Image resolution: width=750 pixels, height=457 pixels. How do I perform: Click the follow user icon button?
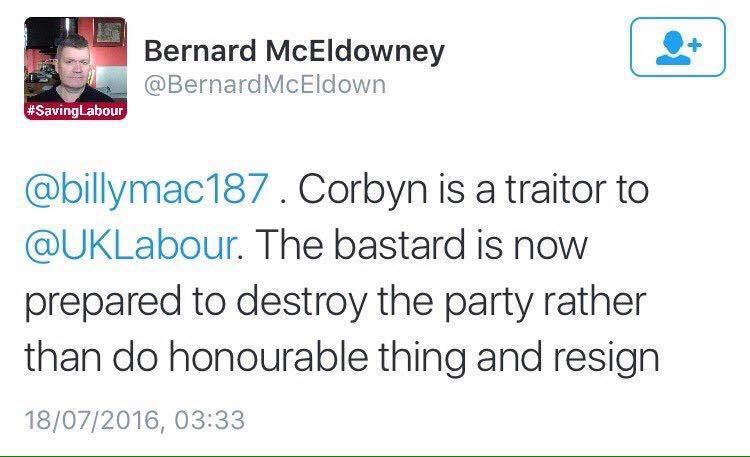click(x=678, y=47)
